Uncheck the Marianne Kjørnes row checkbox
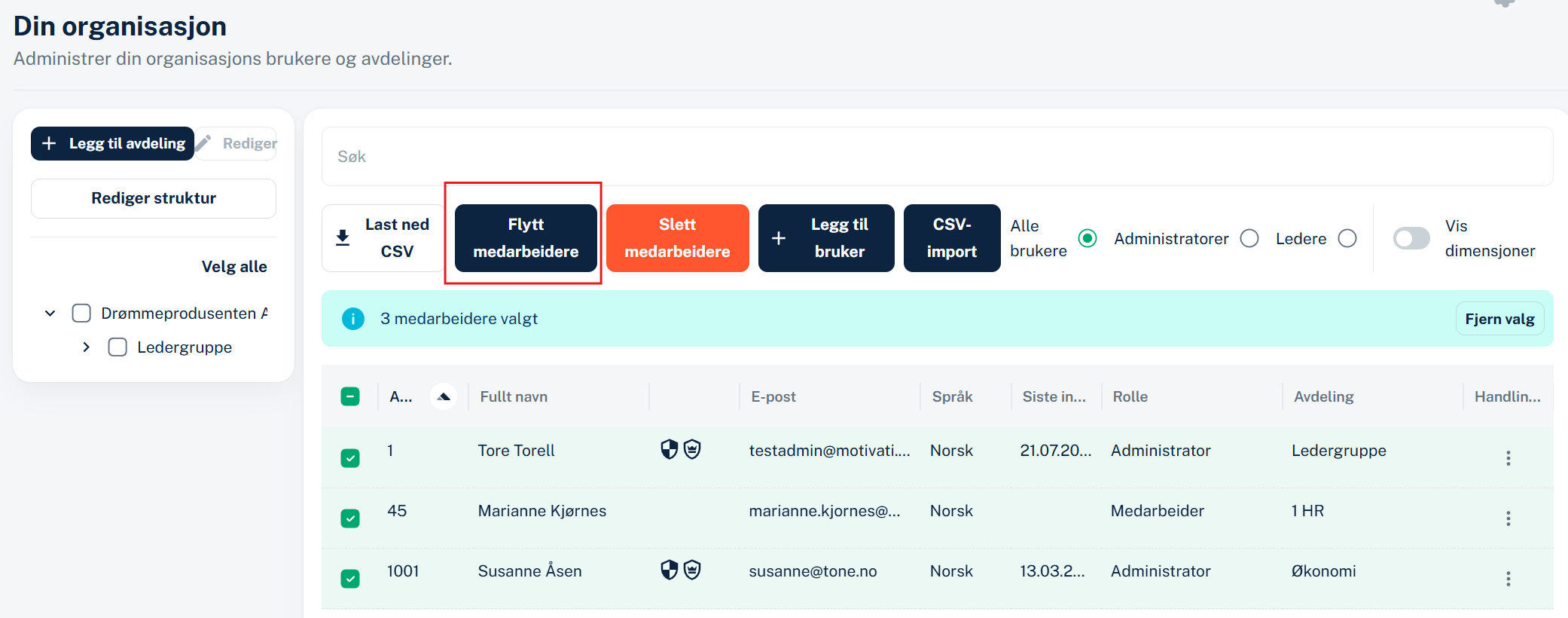 pyautogui.click(x=350, y=519)
